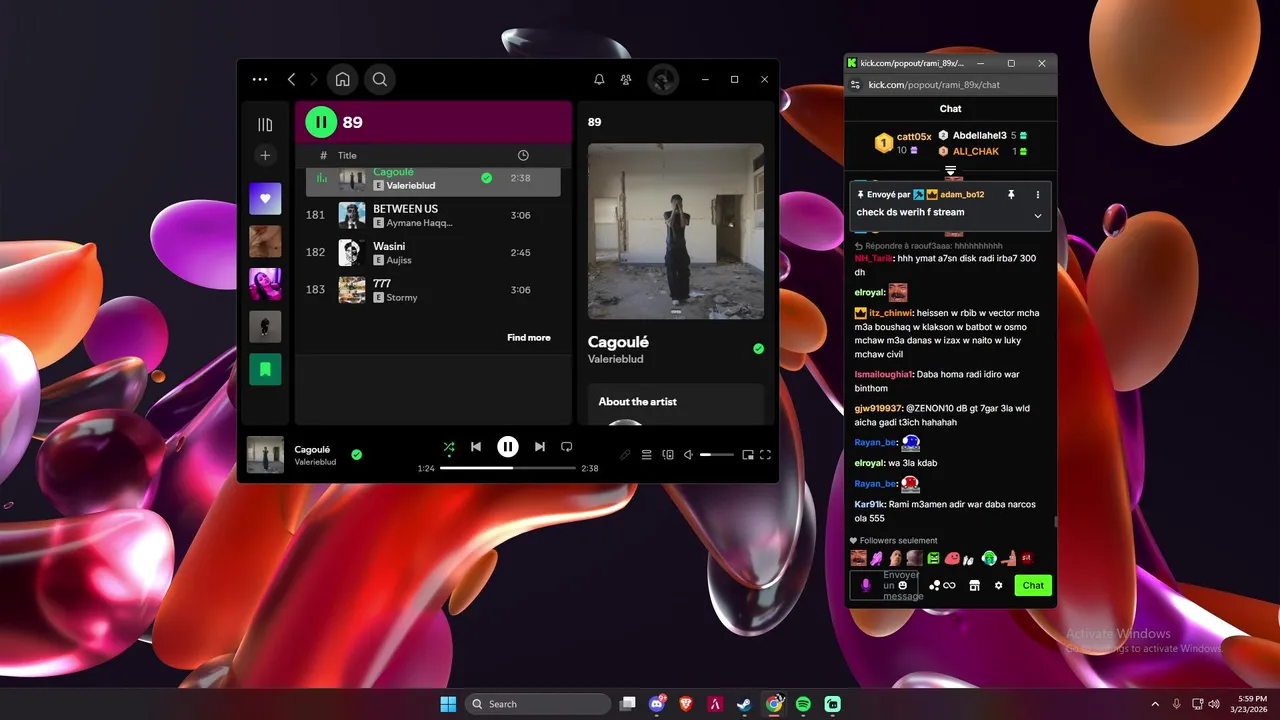Open the Spotify Home page
The image size is (1280, 720).
tap(342, 79)
